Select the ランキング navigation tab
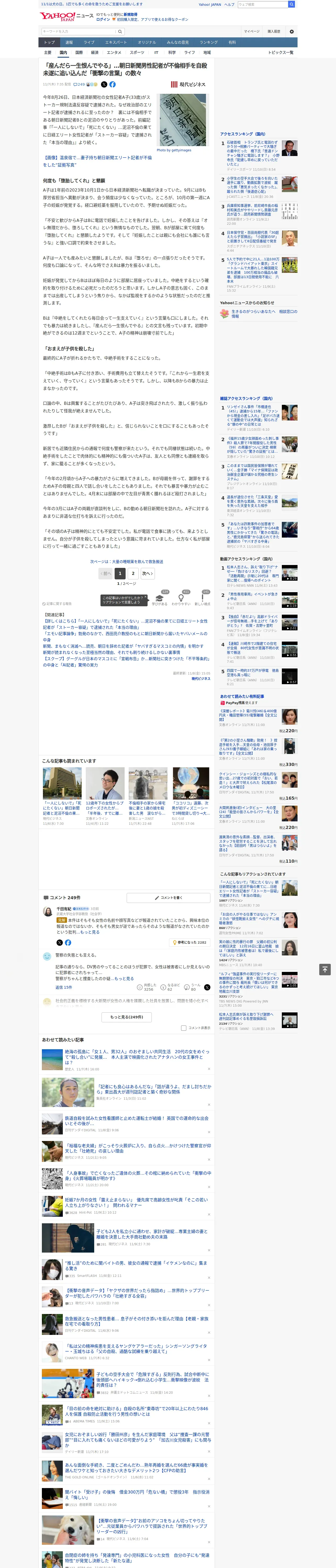 pos(209,43)
